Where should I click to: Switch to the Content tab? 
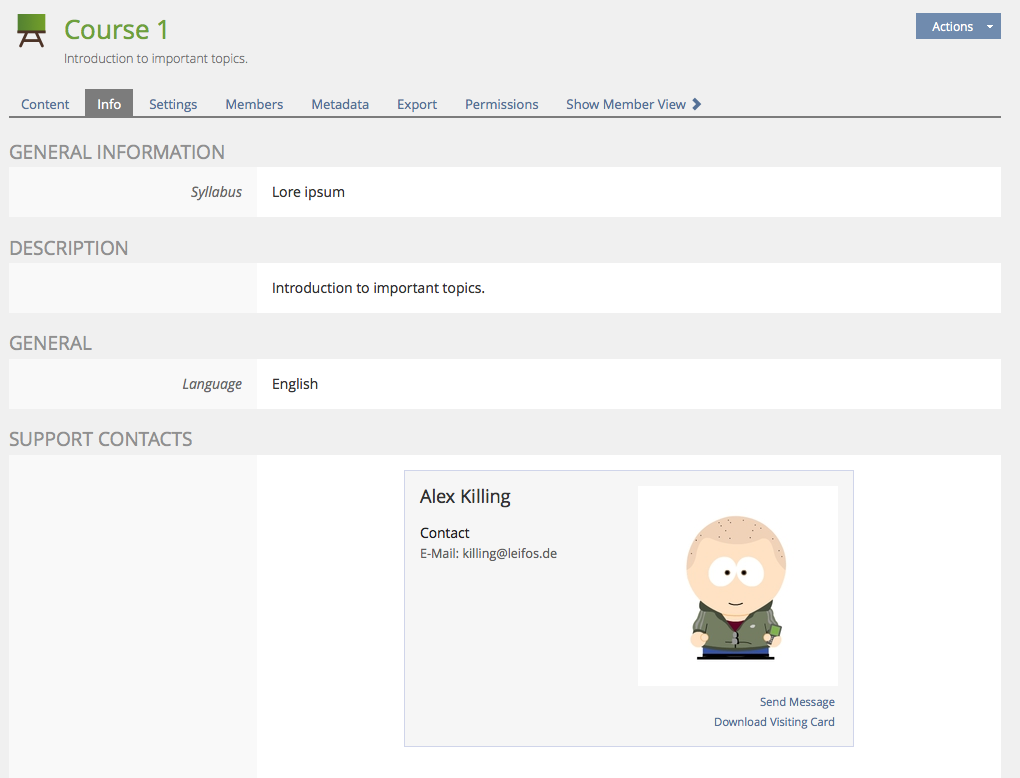point(45,104)
